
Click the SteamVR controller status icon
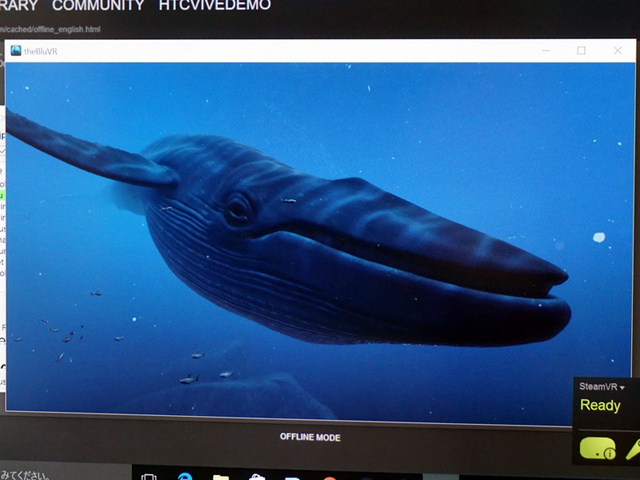pos(633,450)
